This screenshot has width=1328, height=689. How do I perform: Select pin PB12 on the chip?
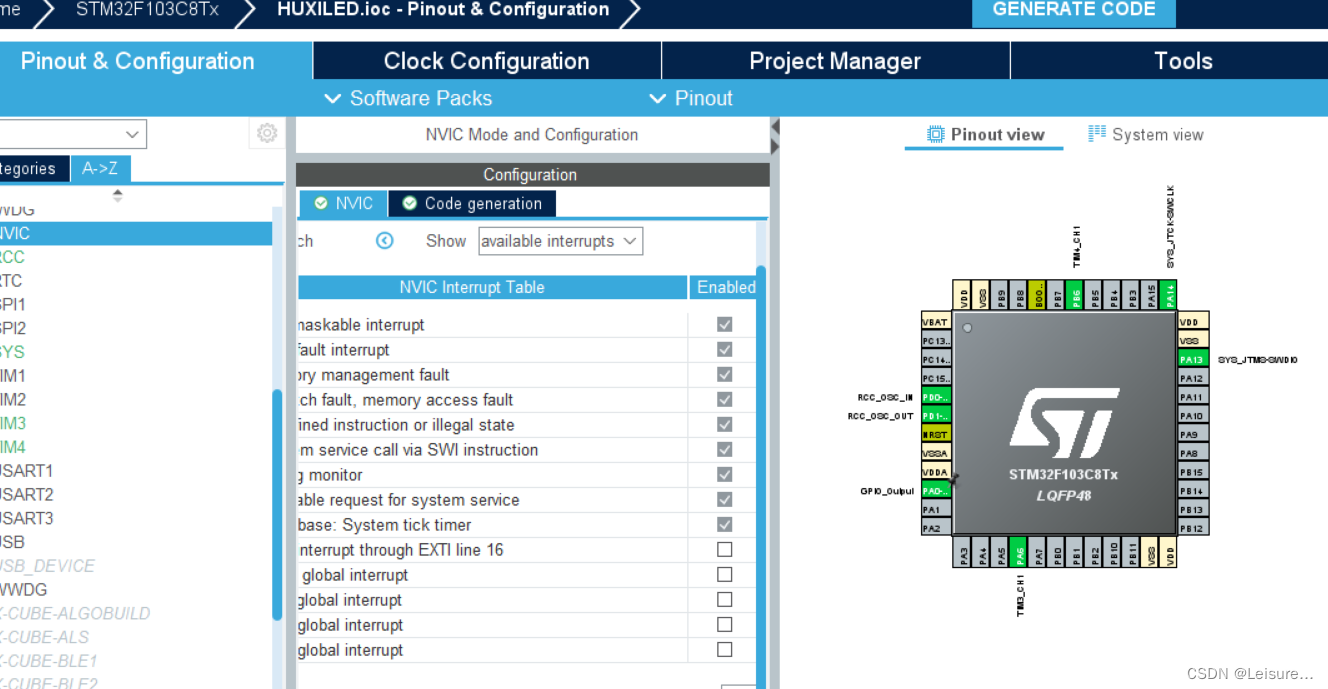pyautogui.click(x=1192, y=528)
